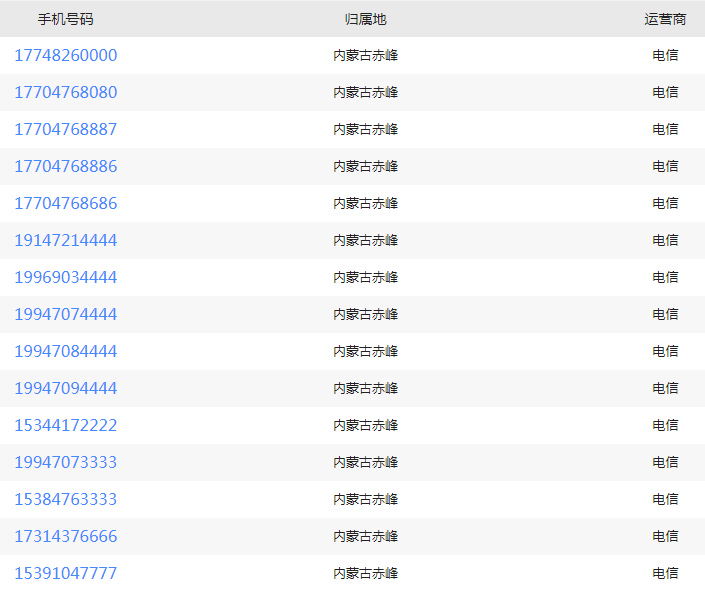This screenshot has width=705, height=589.
Task: Select 内蒙古赤峰 in row 15384763333
Action: (366, 499)
